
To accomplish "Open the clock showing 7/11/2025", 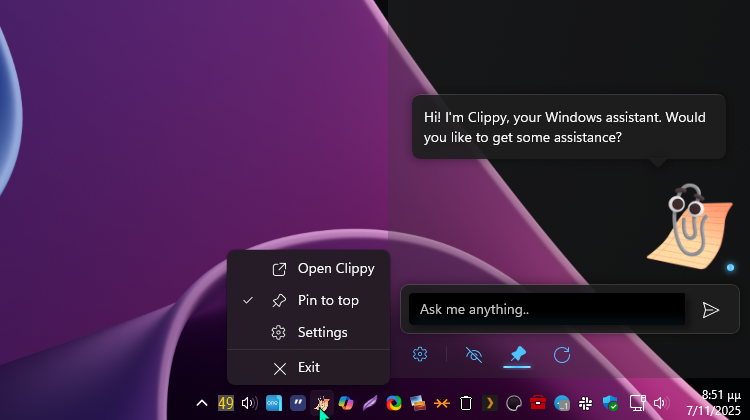I will pos(713,403).
